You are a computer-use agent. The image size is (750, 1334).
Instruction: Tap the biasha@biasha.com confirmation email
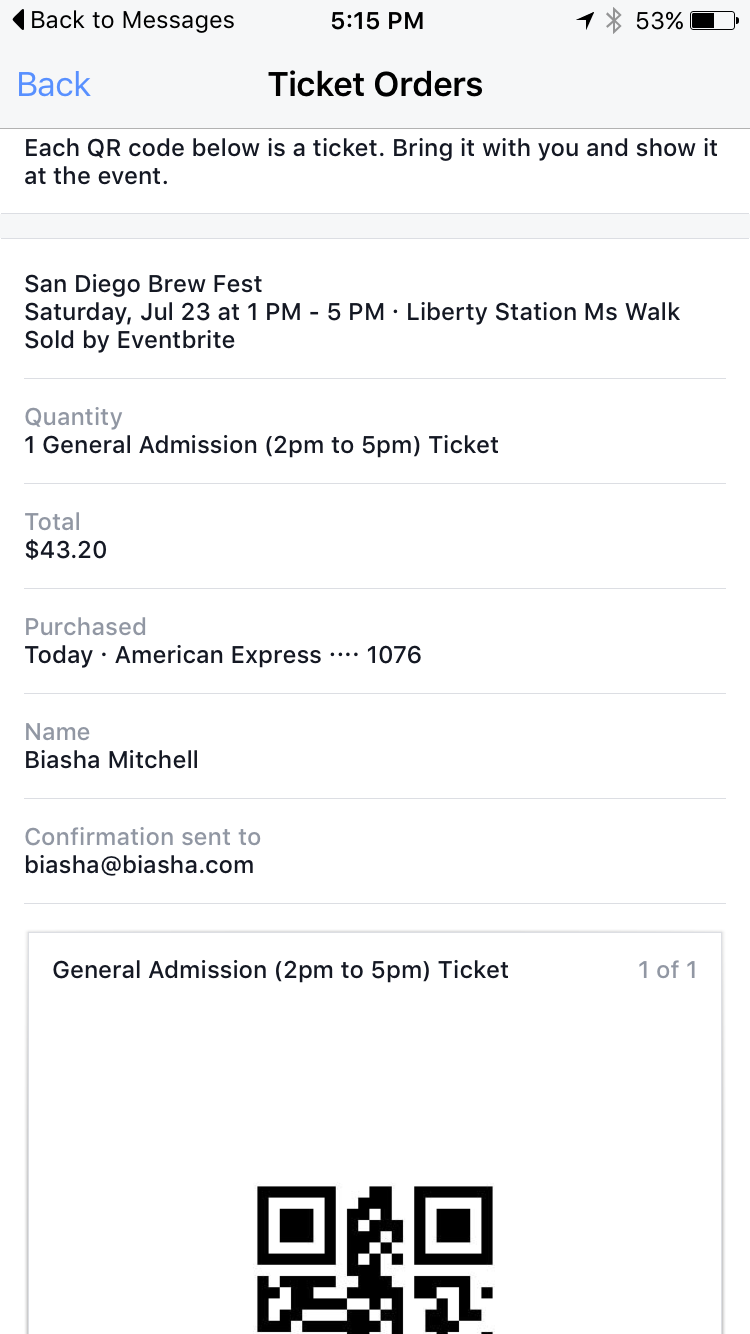[x=139, y=865]
